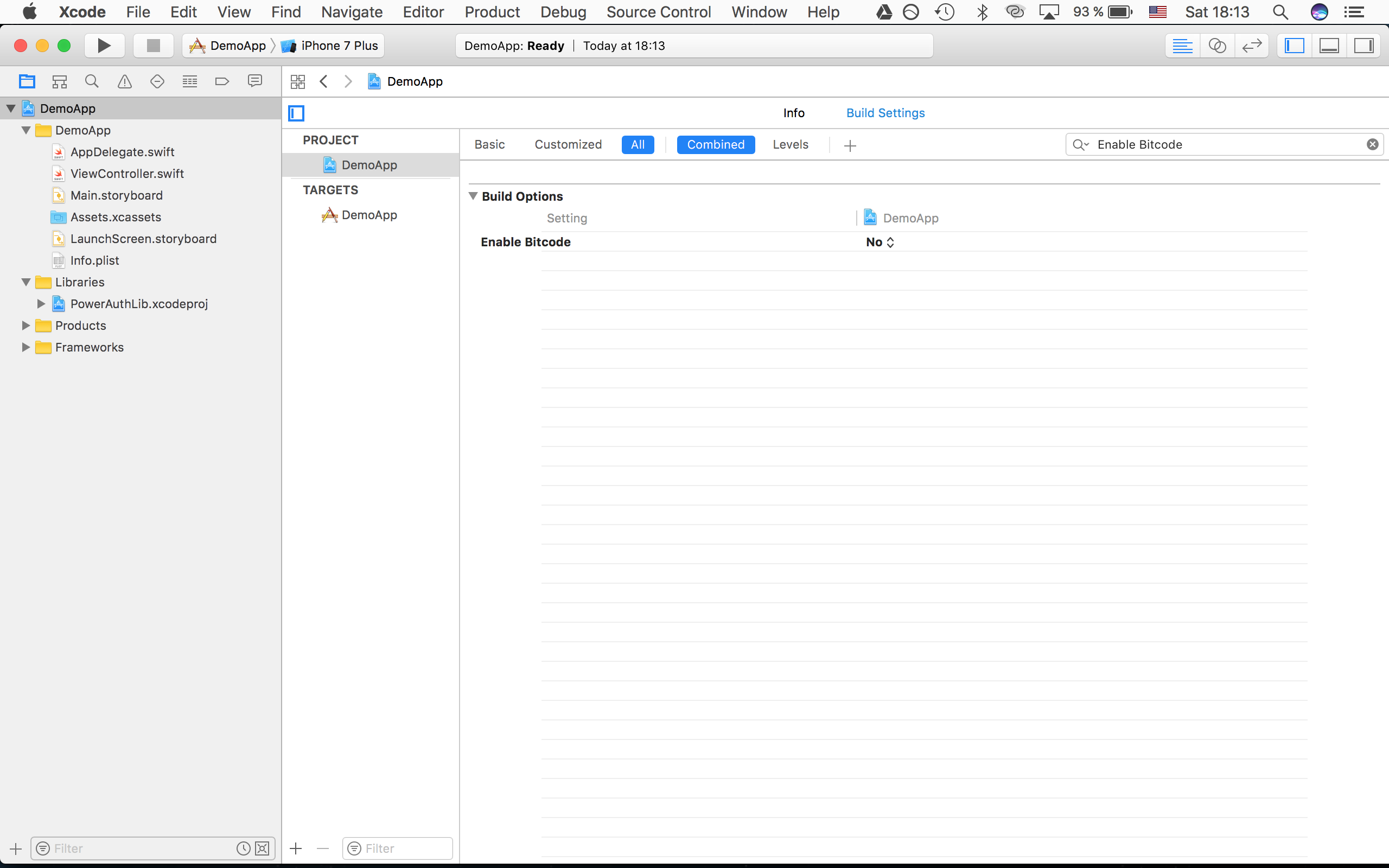The width and height of the screenshot is (1389, 868).
Task: Select the DemoApp target
Action: coord(369,215)
